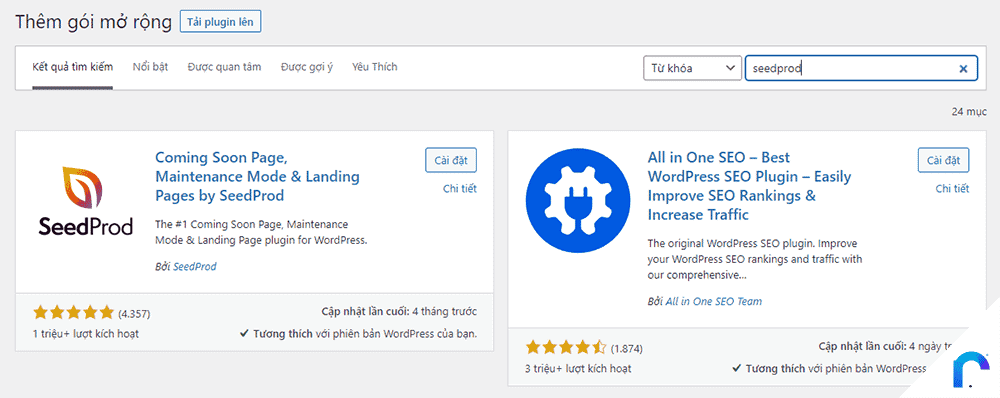This screenshot has width=1000, height=398.
Task: Click the All in One SEO Team author link
Action: tap(714, 301)
